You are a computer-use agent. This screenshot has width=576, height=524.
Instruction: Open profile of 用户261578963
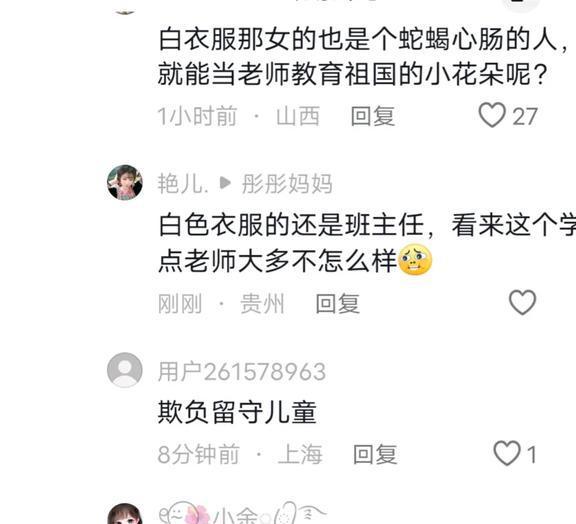tap(242, 372)
